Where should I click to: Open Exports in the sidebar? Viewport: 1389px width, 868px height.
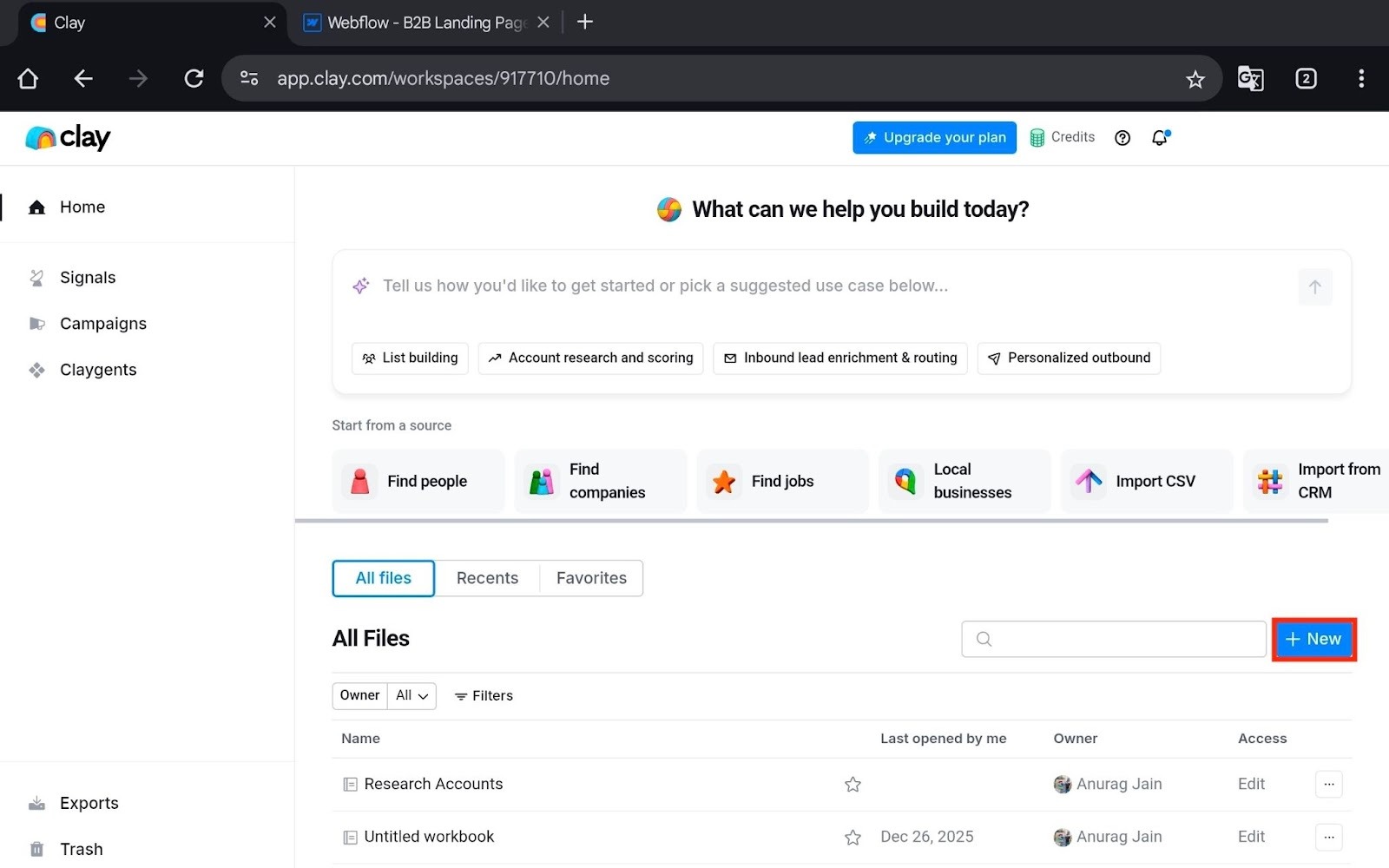tap(89, 803)
